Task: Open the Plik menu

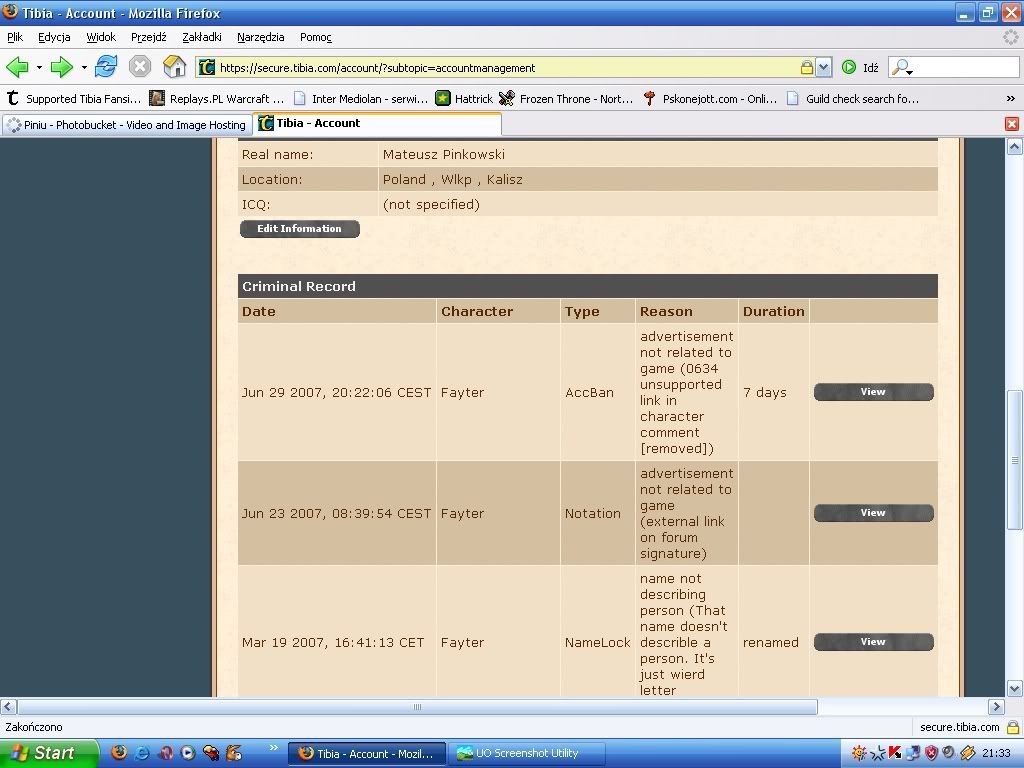Action: (x=15, y=37)
